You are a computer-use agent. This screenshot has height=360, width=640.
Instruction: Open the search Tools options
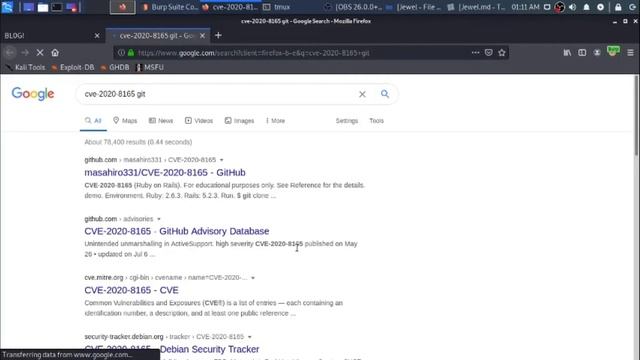376,121
